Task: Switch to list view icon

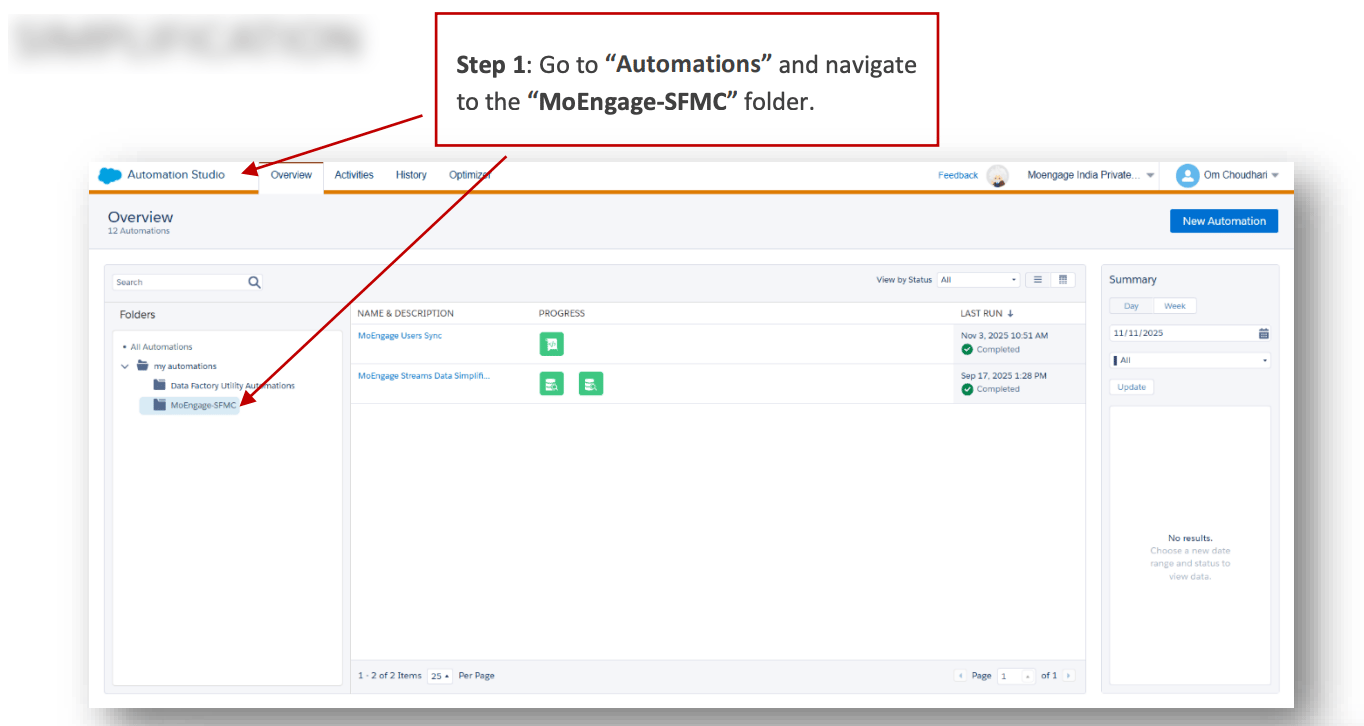Action: tap(1038, 280)
